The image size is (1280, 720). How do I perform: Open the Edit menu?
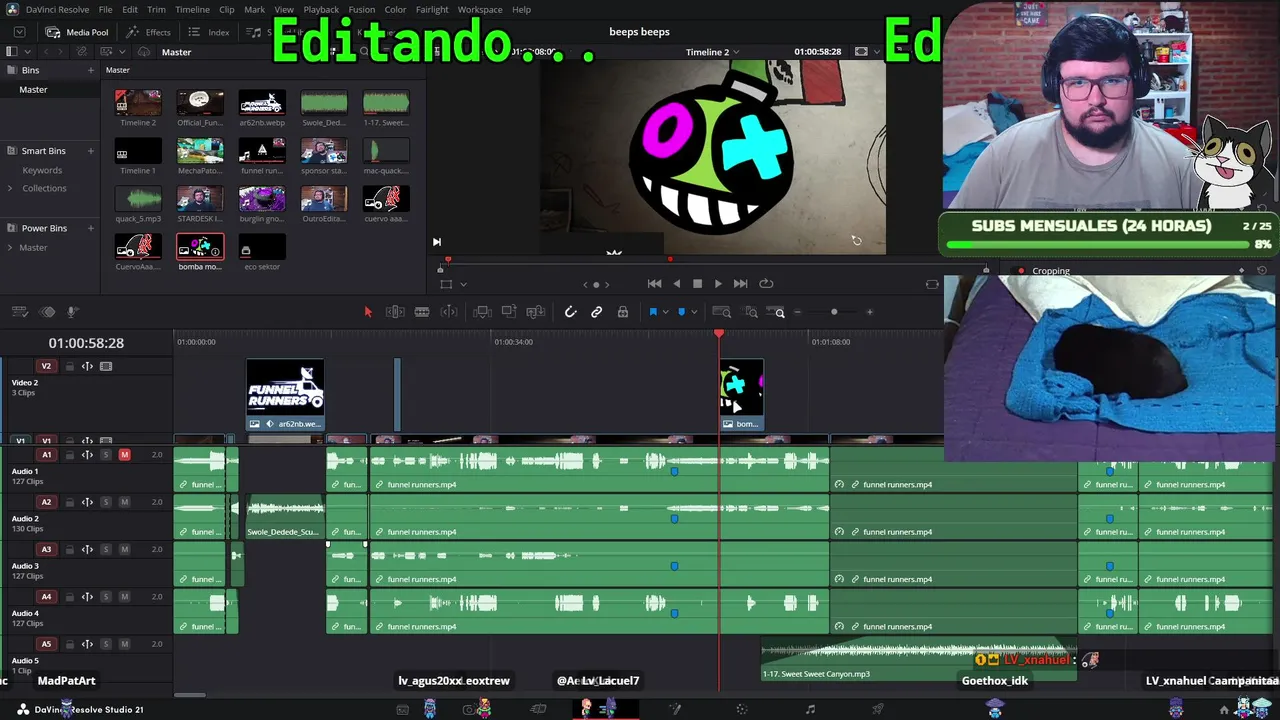pyautogui.click(x=130, y=9)
